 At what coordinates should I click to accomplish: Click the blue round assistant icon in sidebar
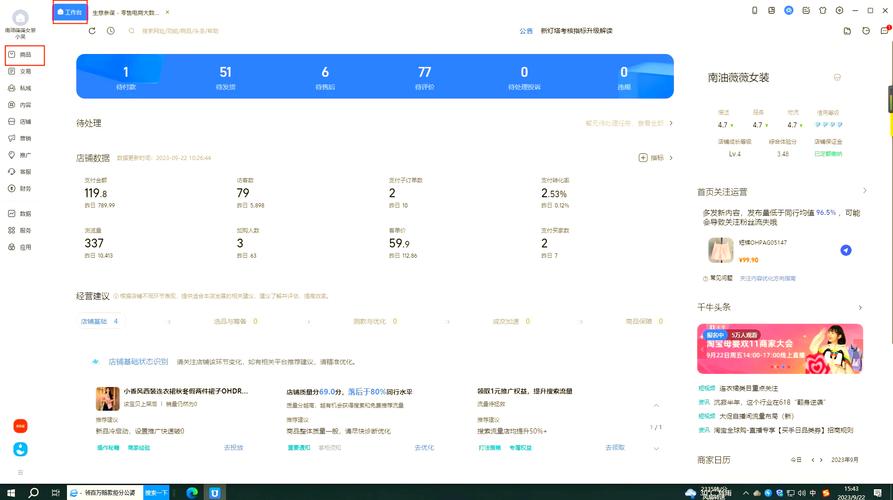(x=21, y=449)
